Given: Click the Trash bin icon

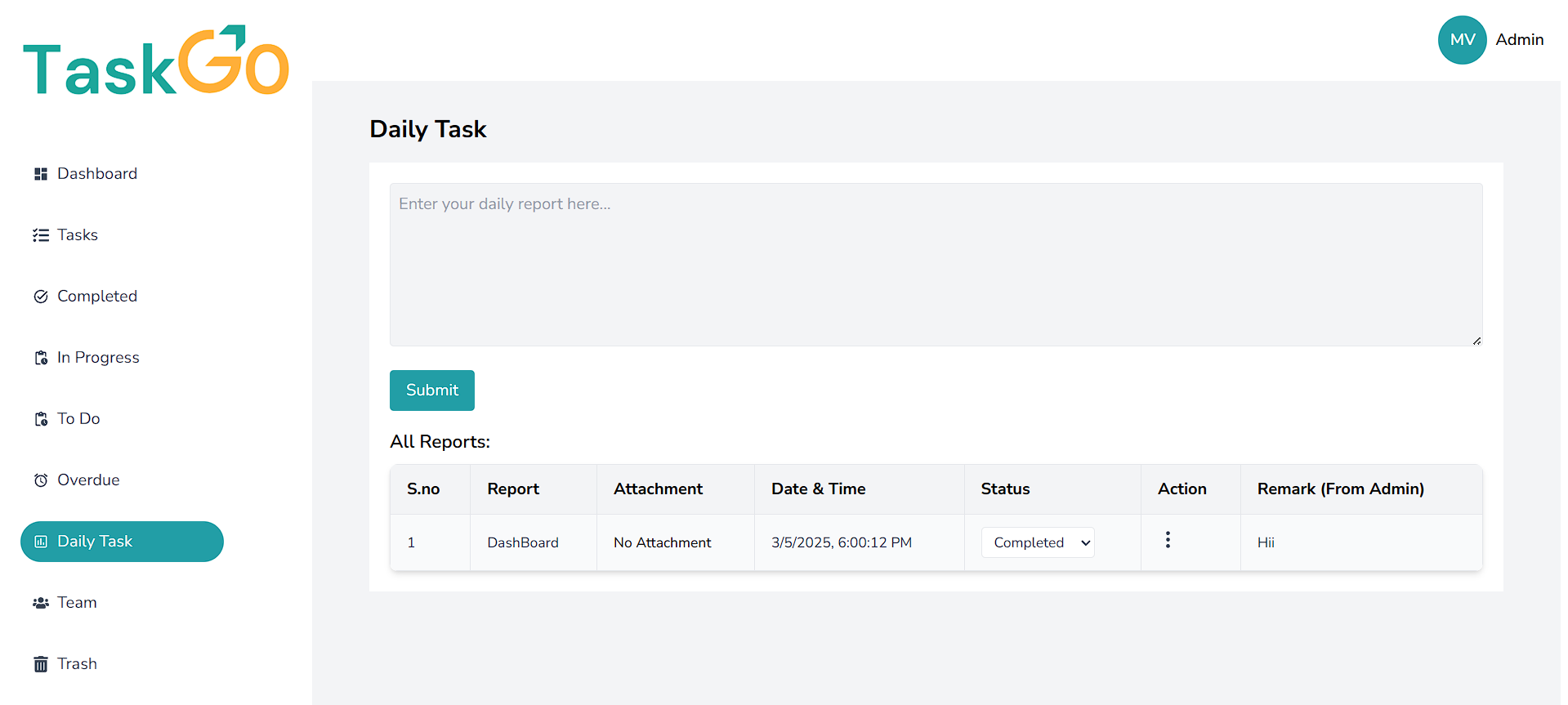Looking at the screenshot, I should (x=41, y=664).
